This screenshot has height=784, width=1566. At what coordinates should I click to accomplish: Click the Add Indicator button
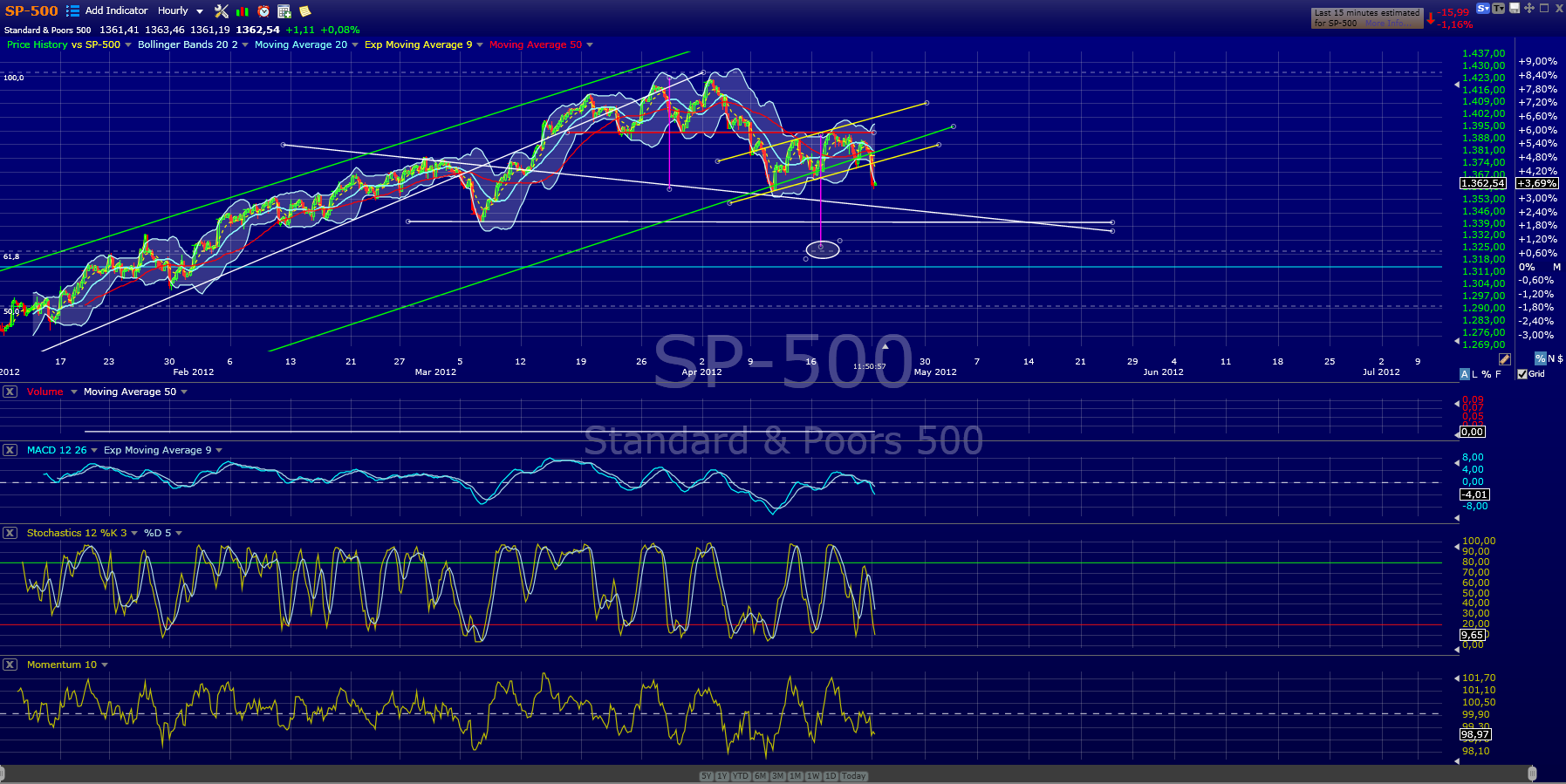pyautogui.click(x=116, y=10)
